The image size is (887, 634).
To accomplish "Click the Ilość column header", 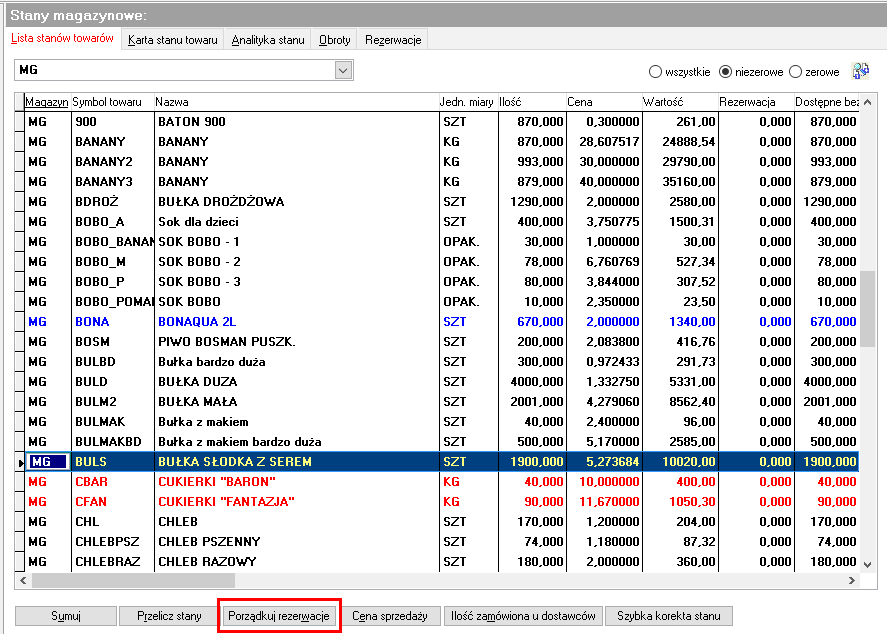I will pyautogui.click(x=532, y=102).
